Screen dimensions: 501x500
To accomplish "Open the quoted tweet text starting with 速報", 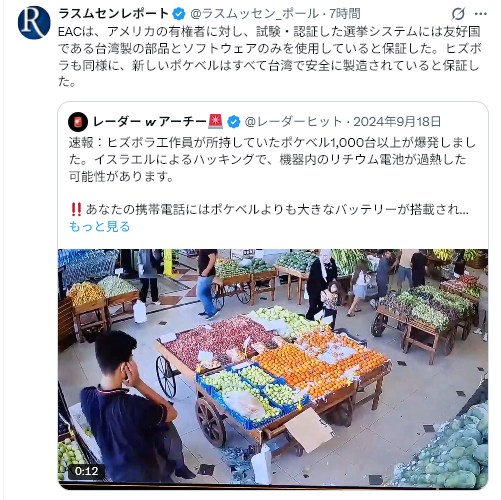I will point(272,159).
